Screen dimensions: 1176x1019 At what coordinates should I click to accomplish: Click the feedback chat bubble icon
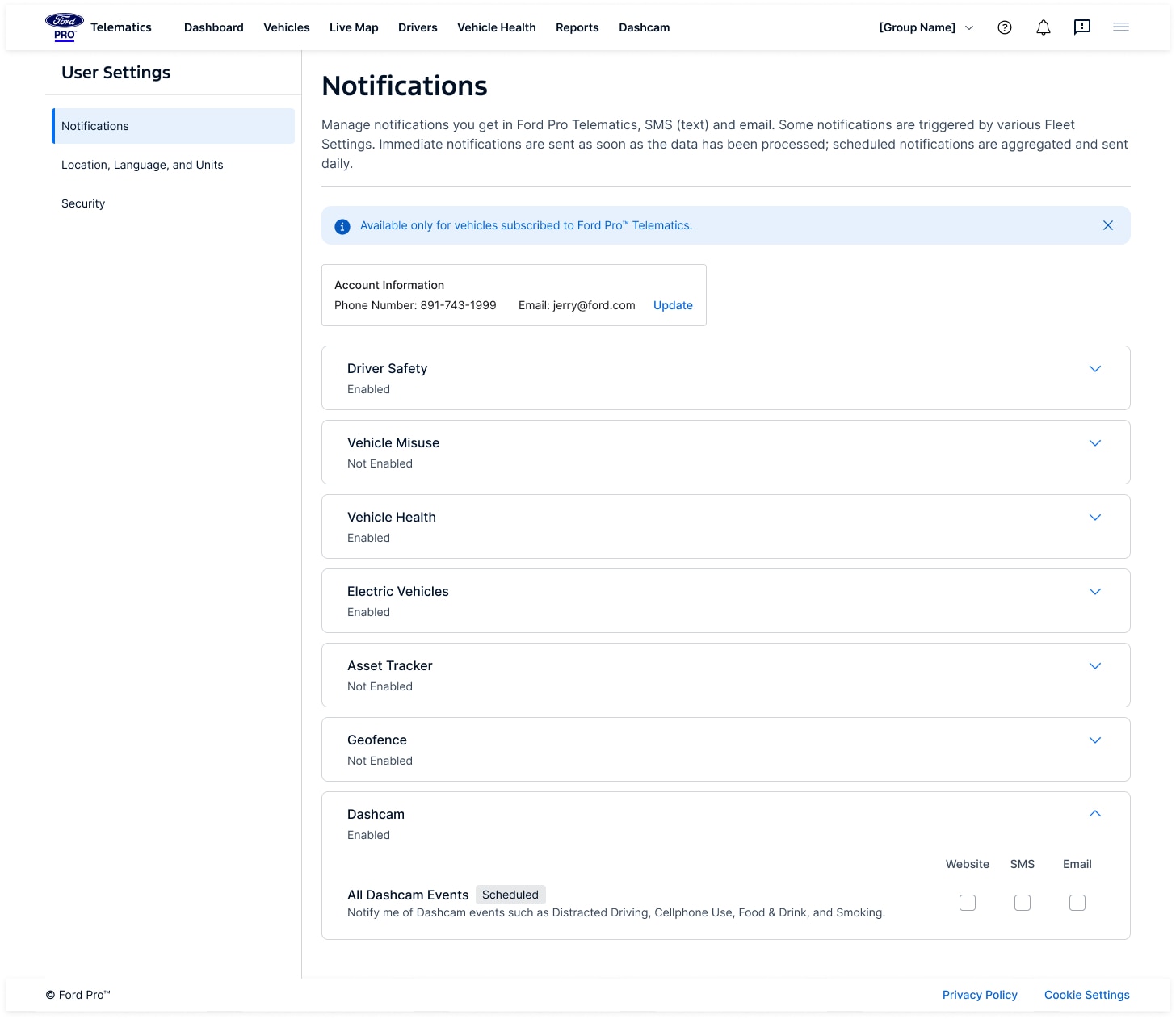[x=1081, y=27]
